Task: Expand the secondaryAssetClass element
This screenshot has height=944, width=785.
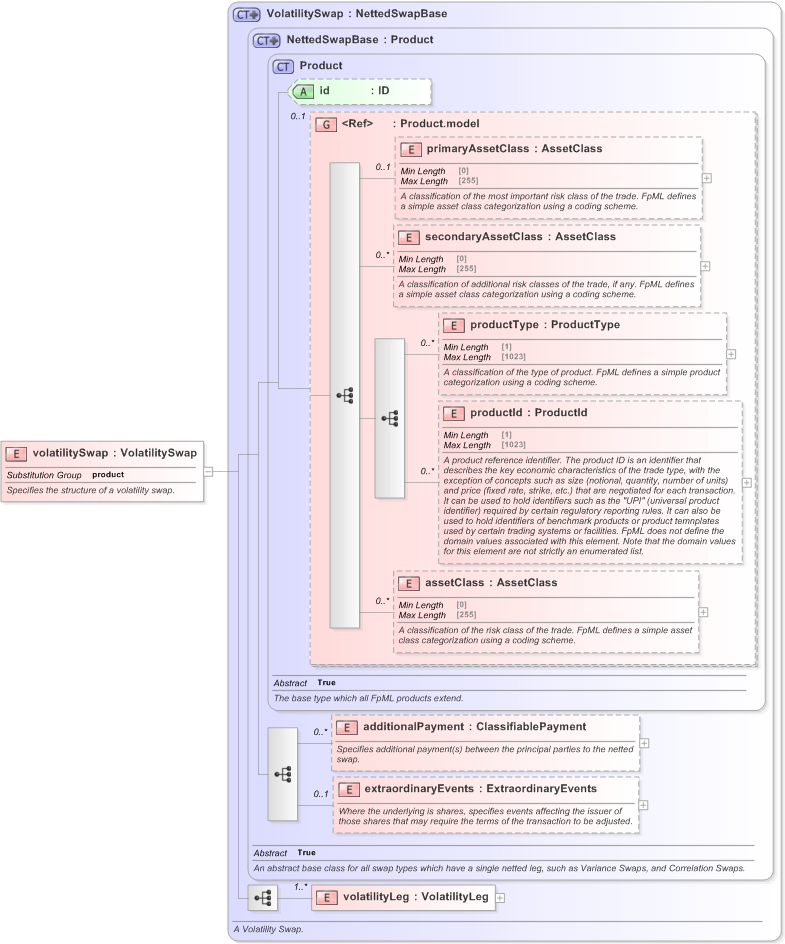Action: (x=705, y=266)
